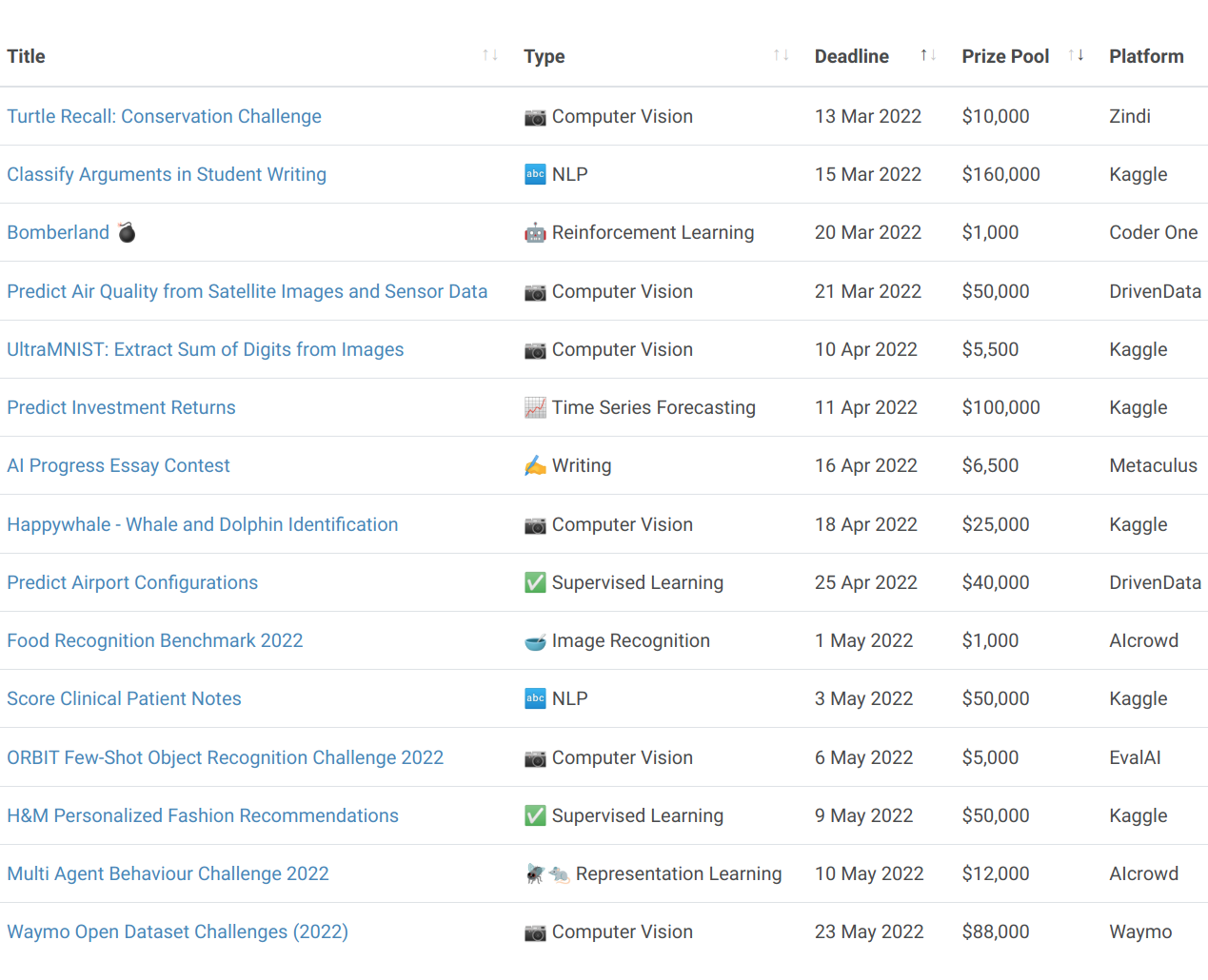Click writing hand icon in Essay Contest row
1208x980 pixels.
(535, 466)
